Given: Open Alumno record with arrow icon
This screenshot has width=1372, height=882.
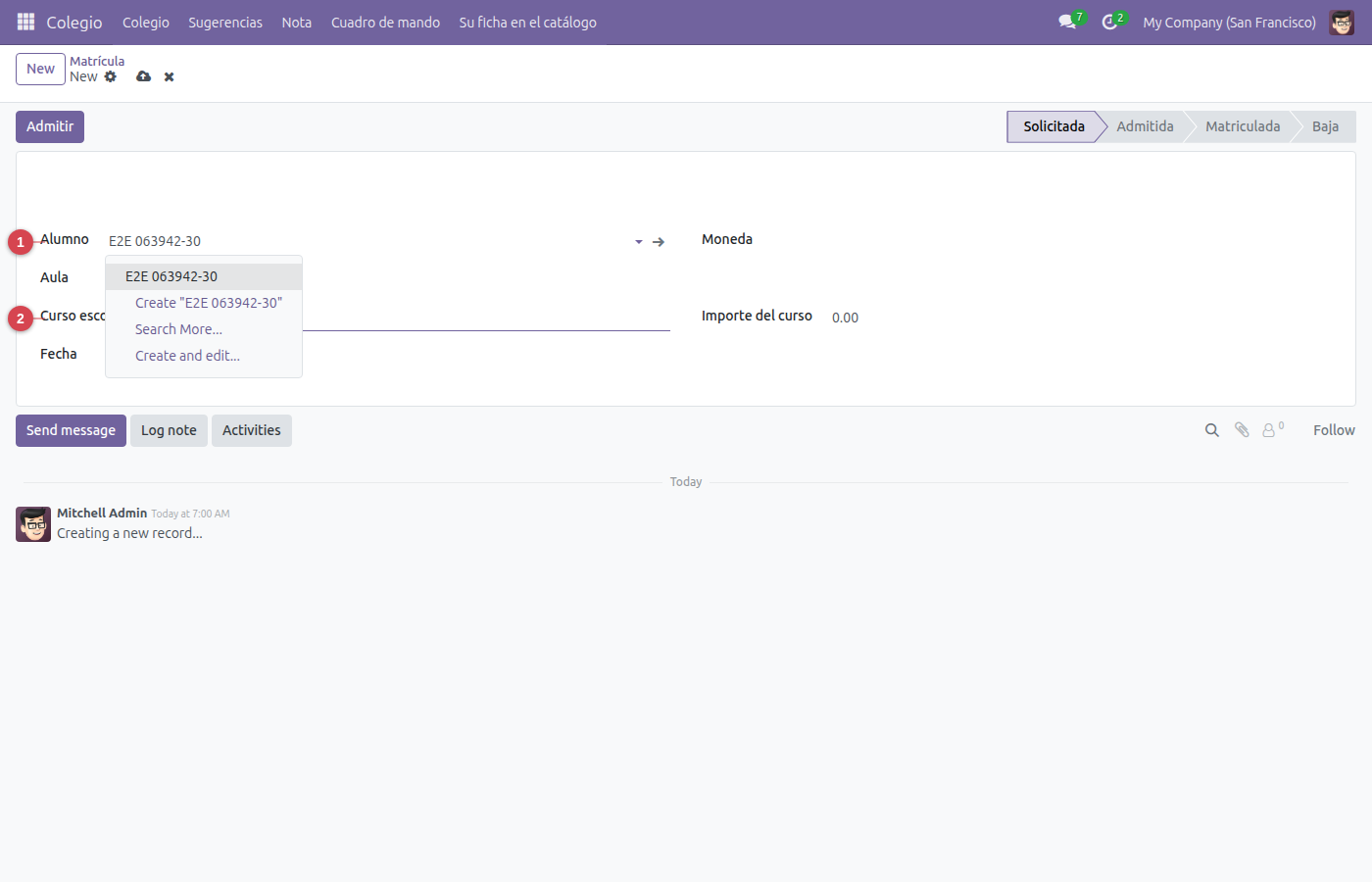Looking at the screenshot, I should 659,241.
